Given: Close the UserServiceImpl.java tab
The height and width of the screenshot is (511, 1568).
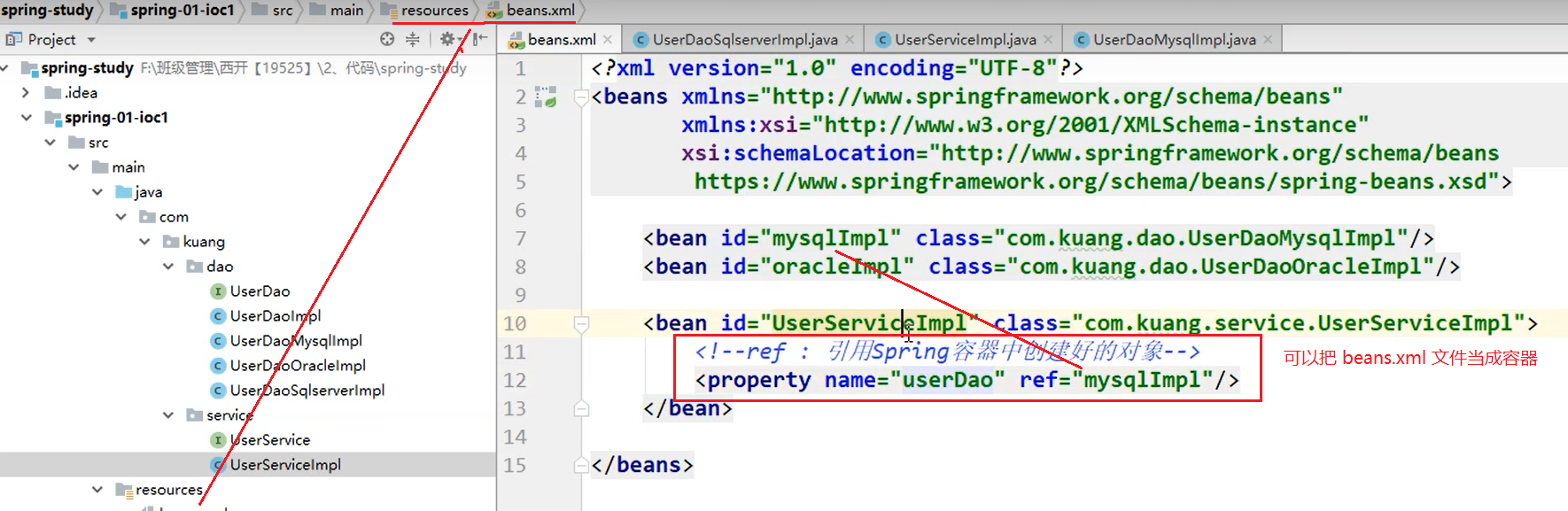Looking at the screenshot, I should (x=1048, y=39).
